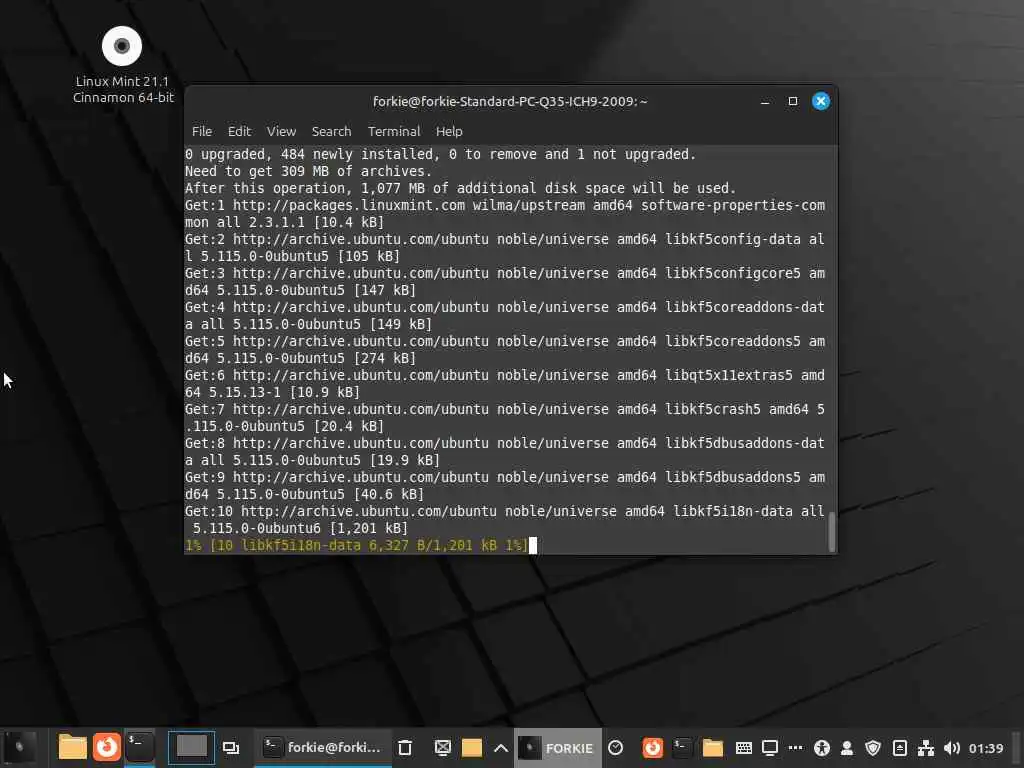Open the View menu
This screenshot has width=1024, height=768.
point(281,131)
